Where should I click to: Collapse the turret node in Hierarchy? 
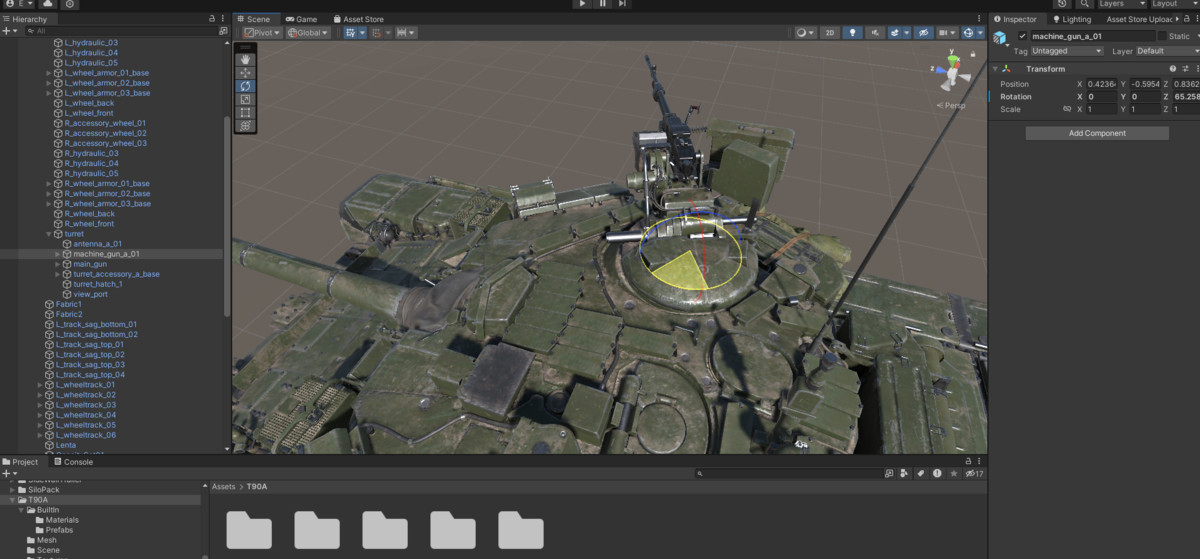pyautogui.click(x=49, y=234)
